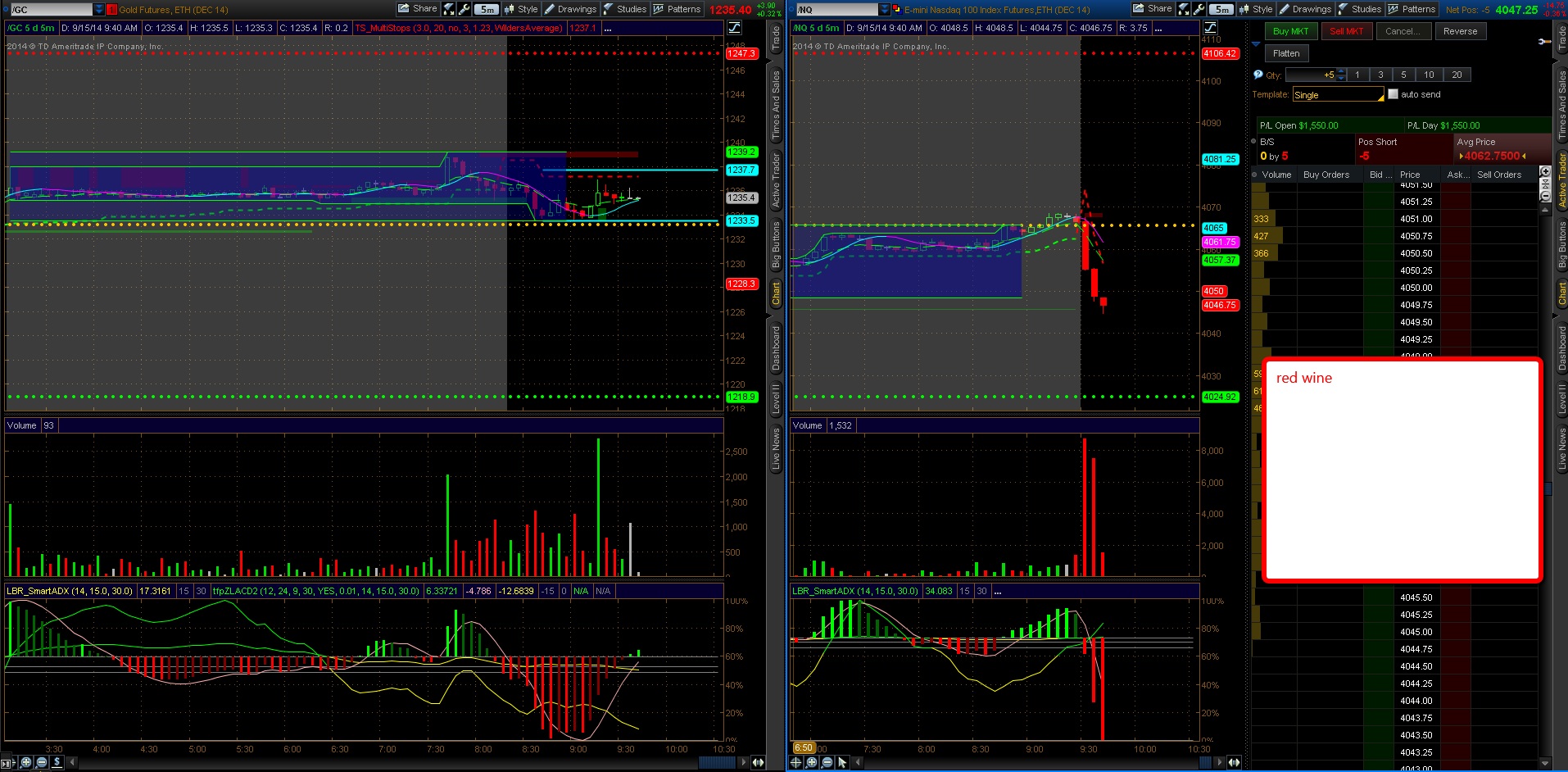Click the dollar sign icon below /GC chart
Viewport: 1568px width, 772px height.
point(57,762)
